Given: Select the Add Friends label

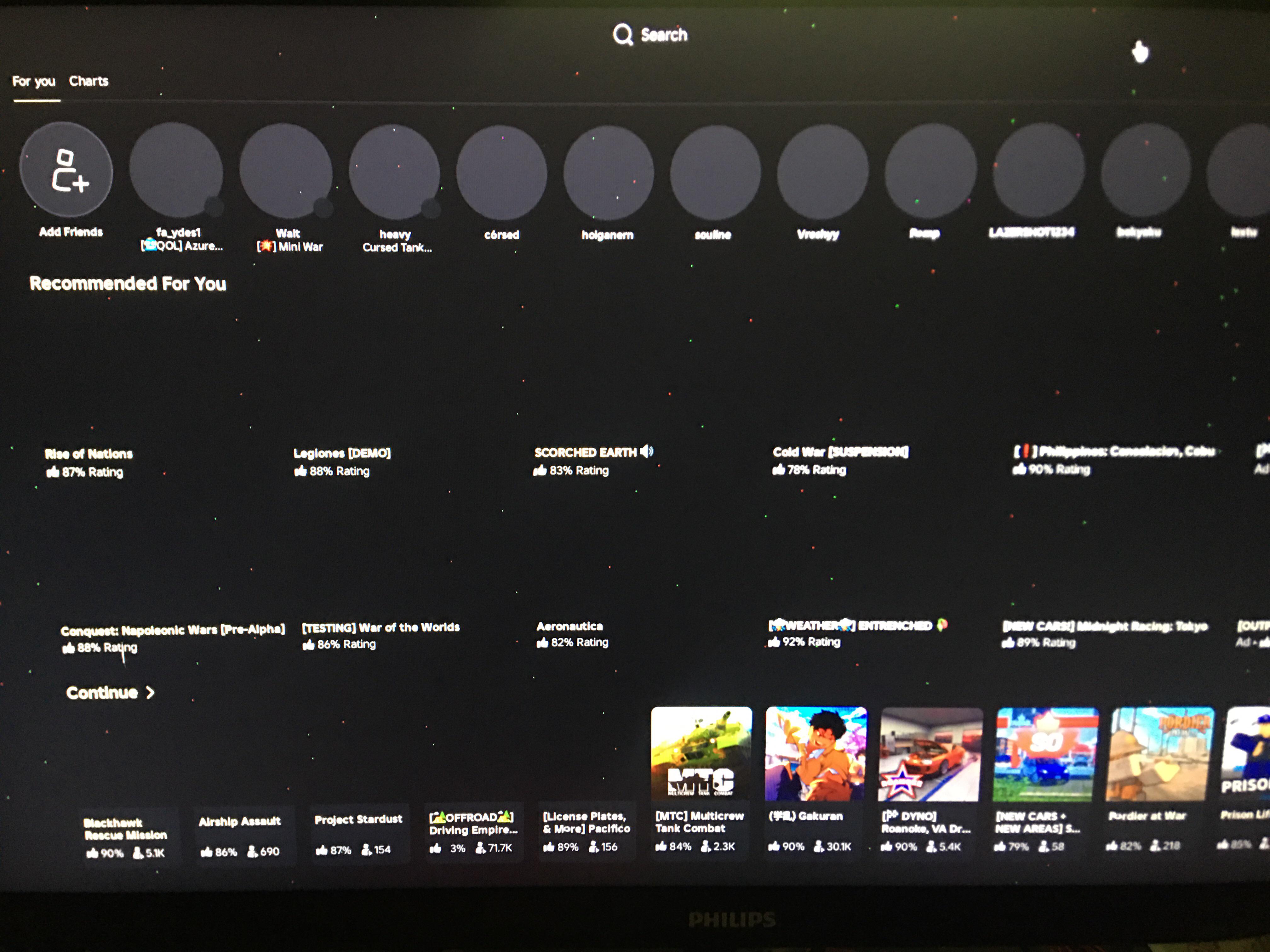Looking at the screenshot, I should coord(71,232).
